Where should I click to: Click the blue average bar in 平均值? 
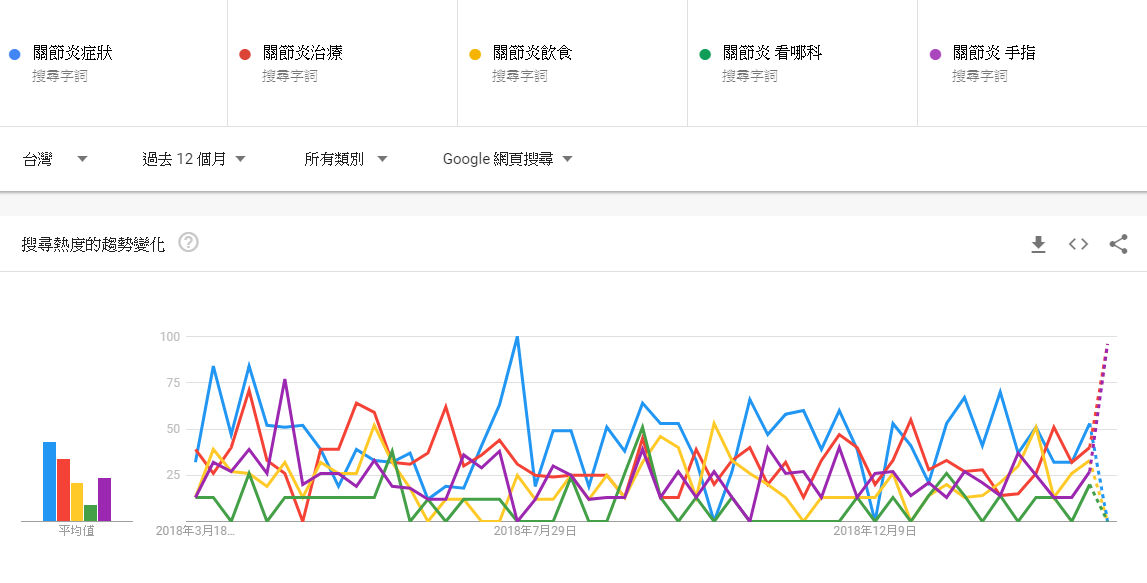click(x=50, y=481)
